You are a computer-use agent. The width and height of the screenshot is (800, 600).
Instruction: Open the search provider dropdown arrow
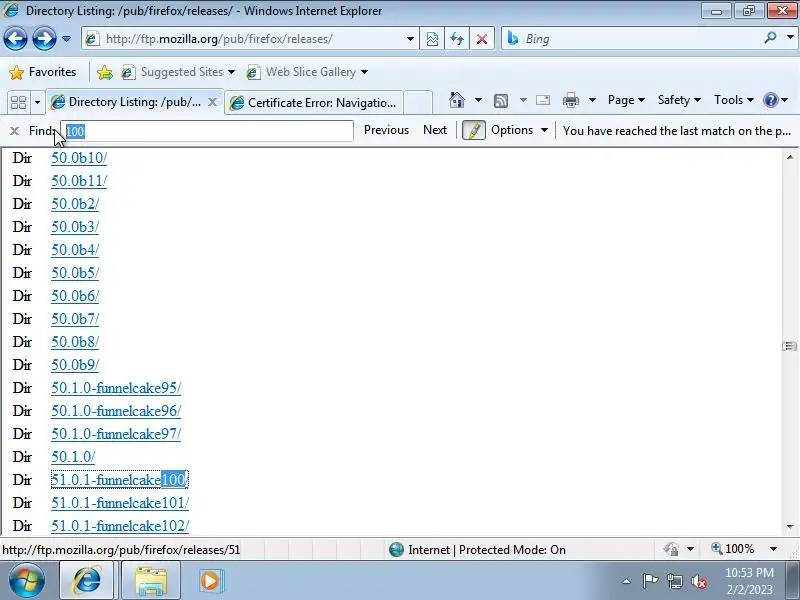coord(790,38)
